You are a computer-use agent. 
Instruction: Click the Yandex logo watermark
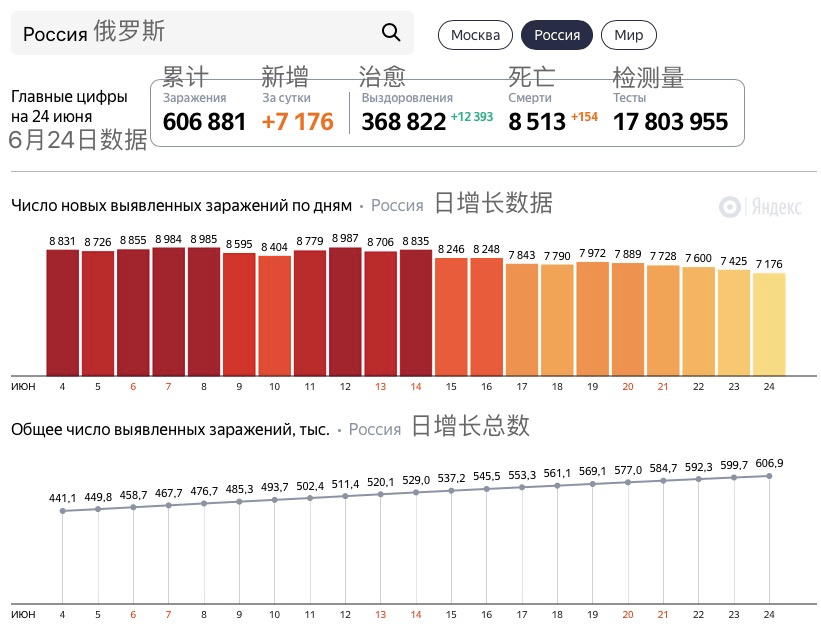click(x=760, y=207)
